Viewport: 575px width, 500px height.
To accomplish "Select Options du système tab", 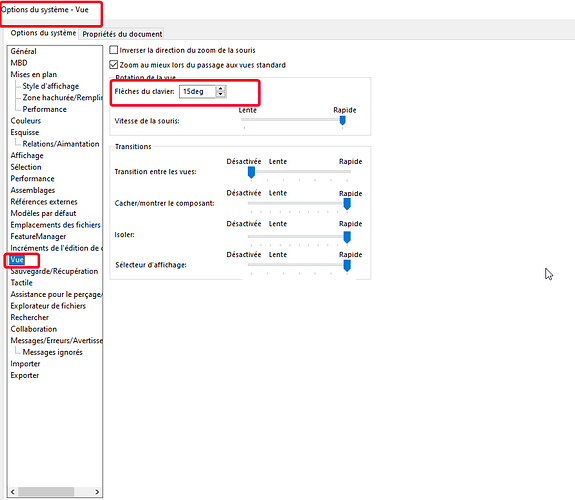I will [x=43, y=33].
